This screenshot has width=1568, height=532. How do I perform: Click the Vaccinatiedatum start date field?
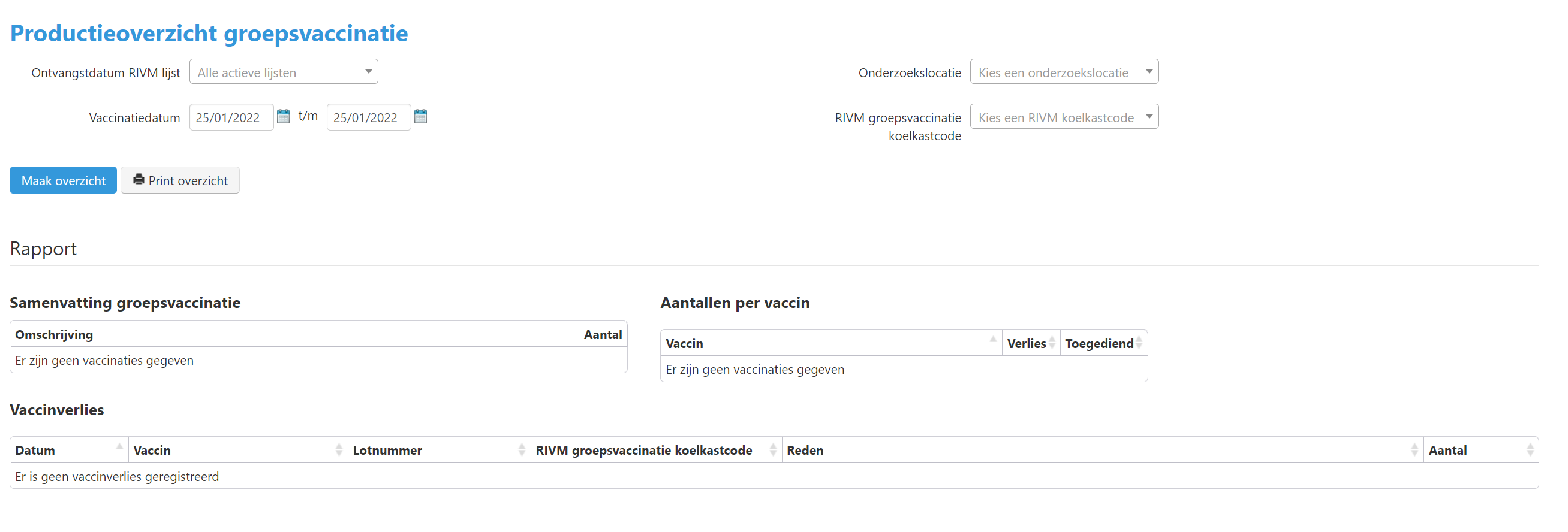[231, 117]
